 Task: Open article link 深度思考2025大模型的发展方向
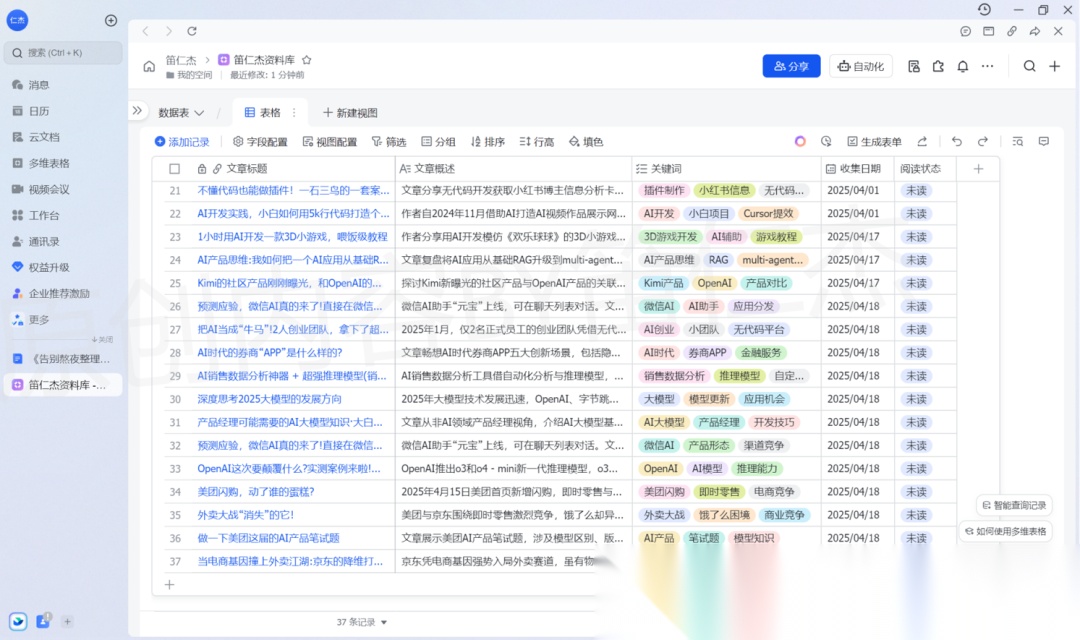tap(269, 399)
